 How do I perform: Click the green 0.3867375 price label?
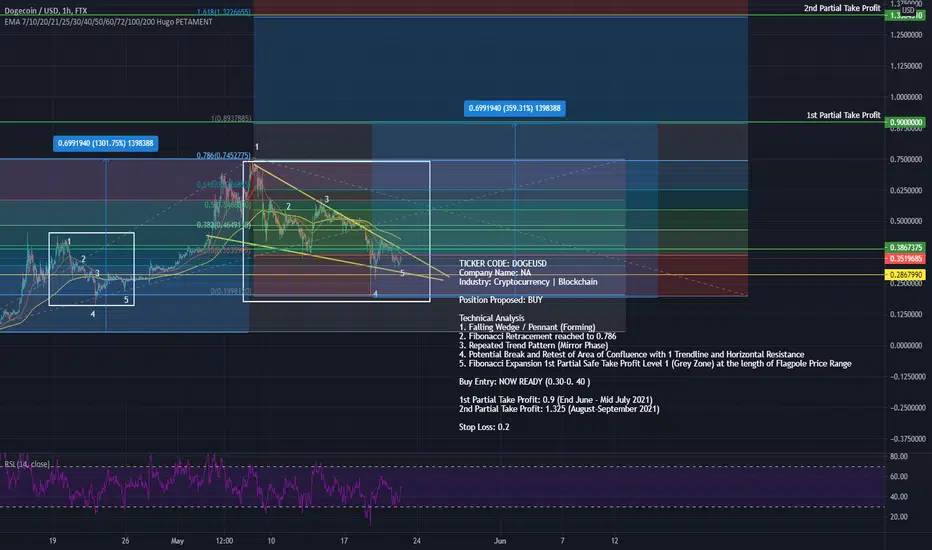coord(905,247)
